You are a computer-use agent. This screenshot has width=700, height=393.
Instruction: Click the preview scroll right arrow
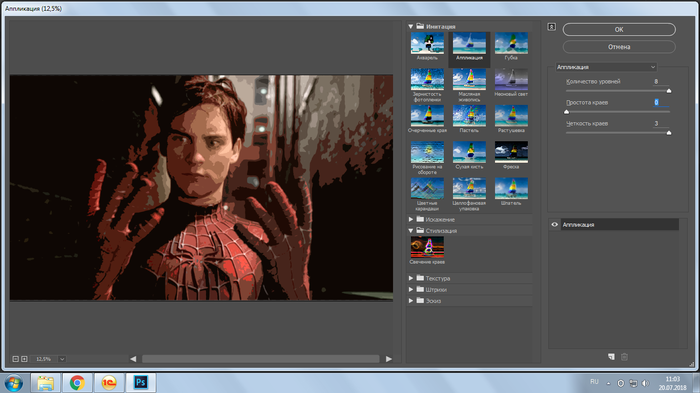point(389,359)
